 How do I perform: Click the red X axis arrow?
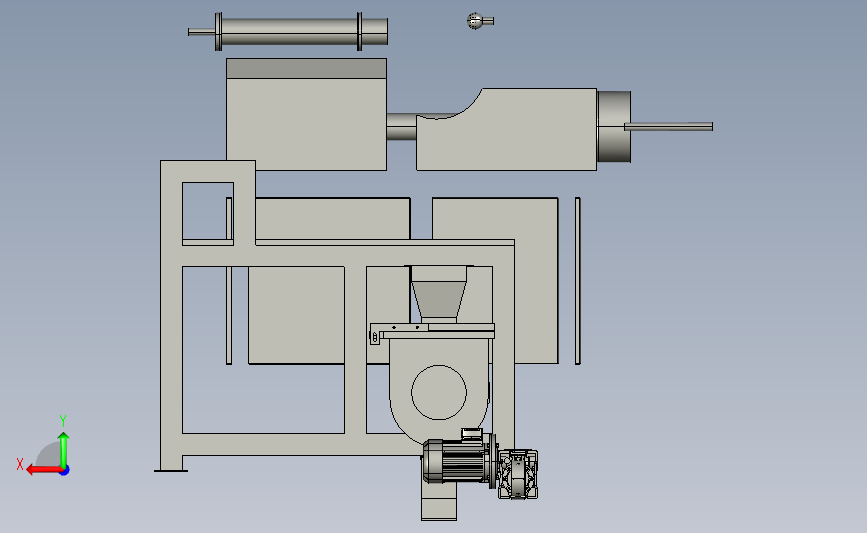tap(43, 470)
